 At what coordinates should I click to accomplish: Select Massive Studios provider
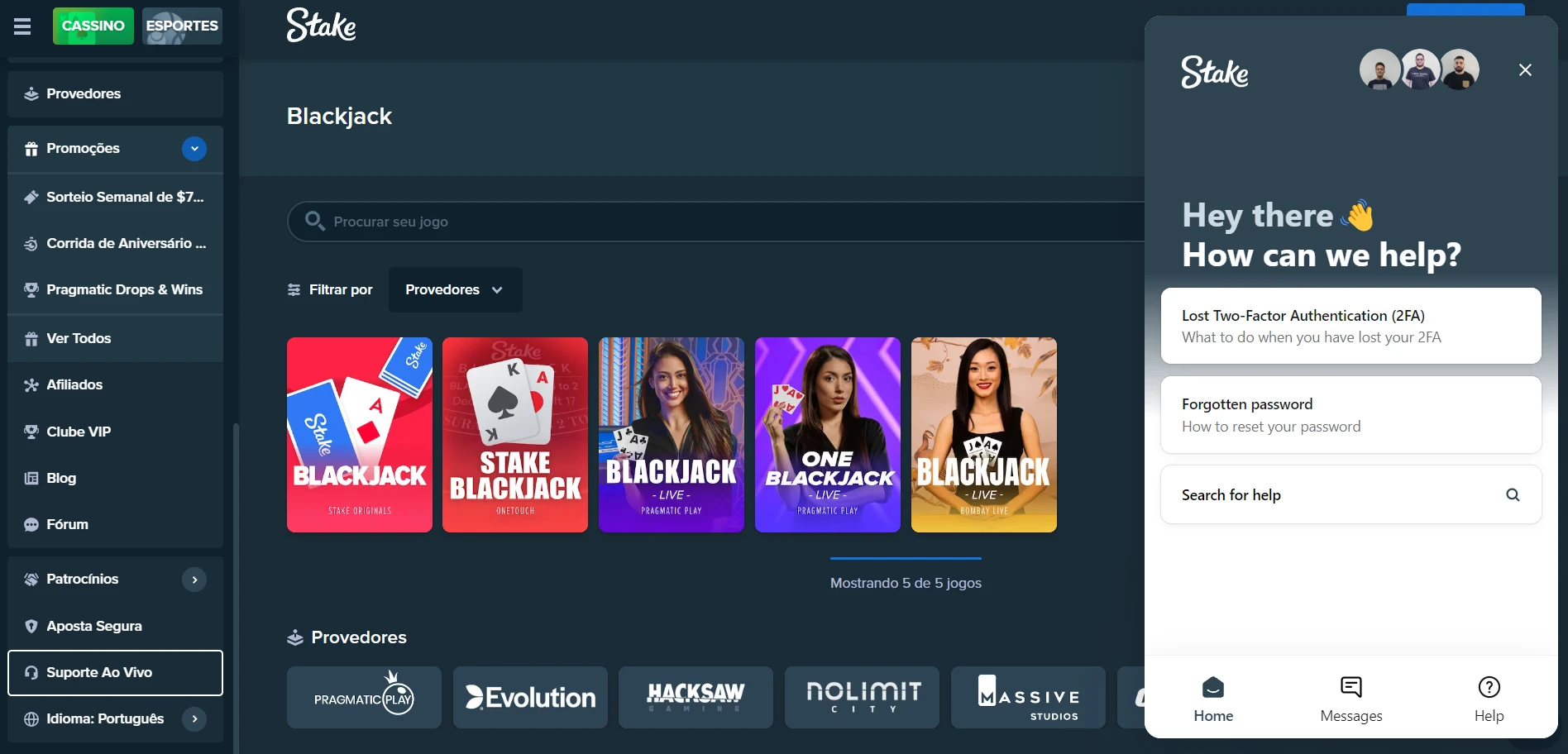click(1028, 698)
